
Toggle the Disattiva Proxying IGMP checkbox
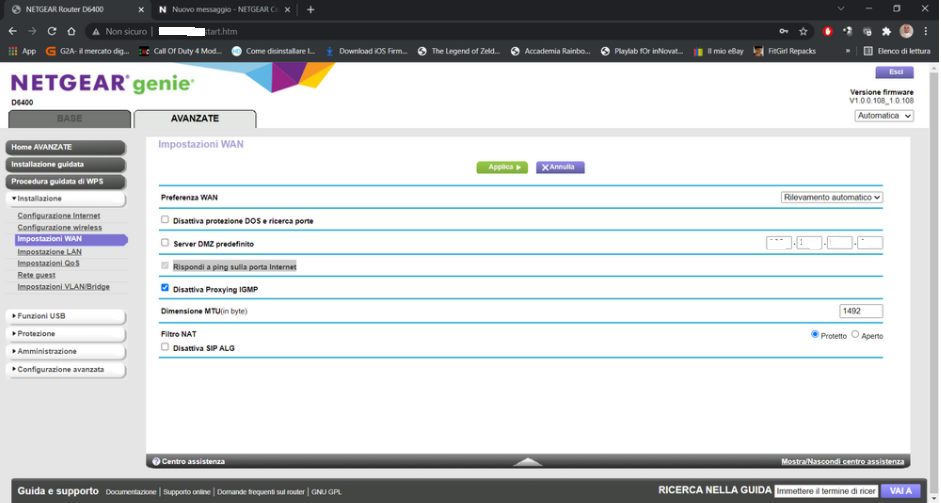coord(165,288)
